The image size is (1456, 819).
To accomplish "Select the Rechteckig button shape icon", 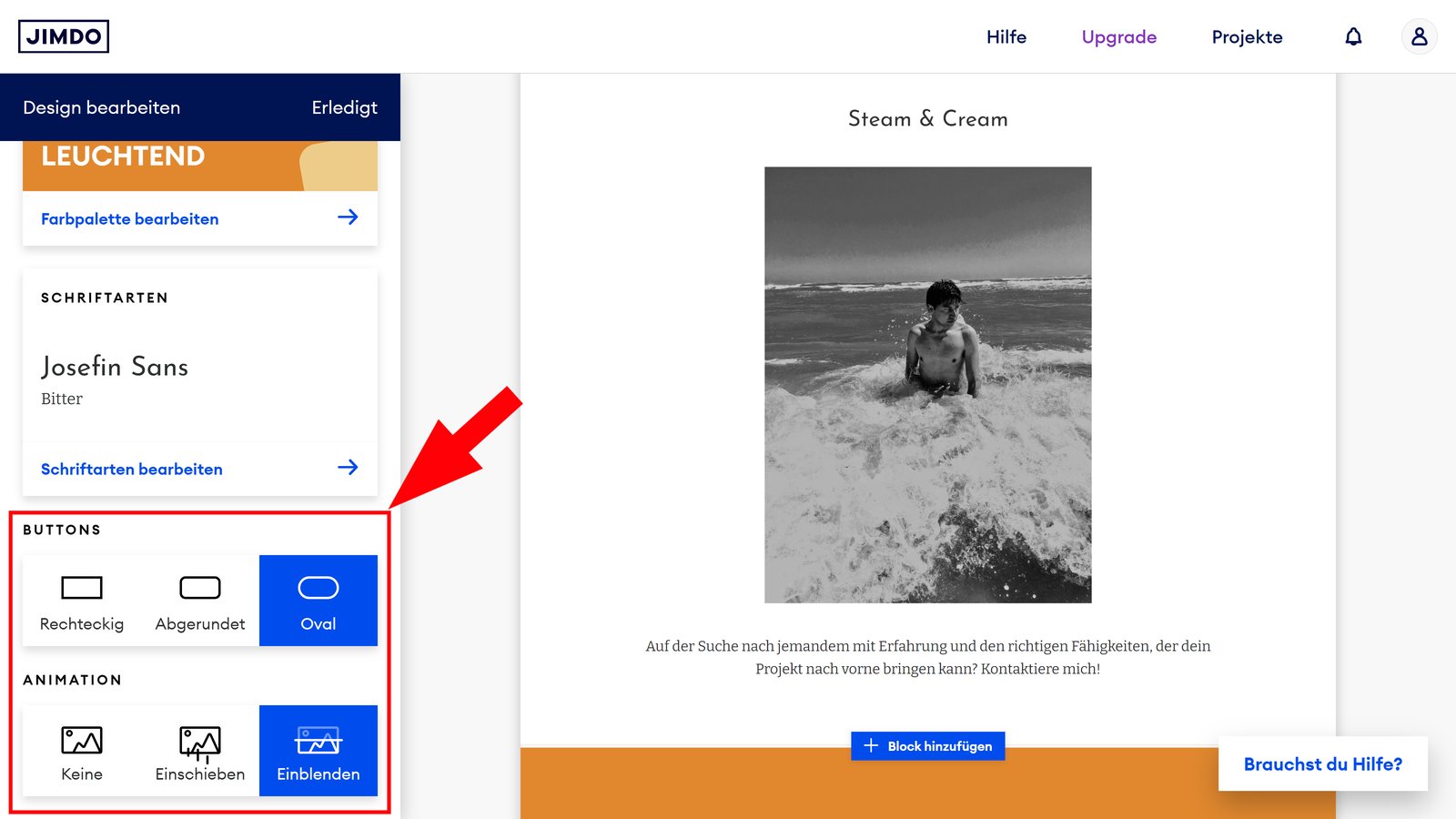I will pos(81,587).
